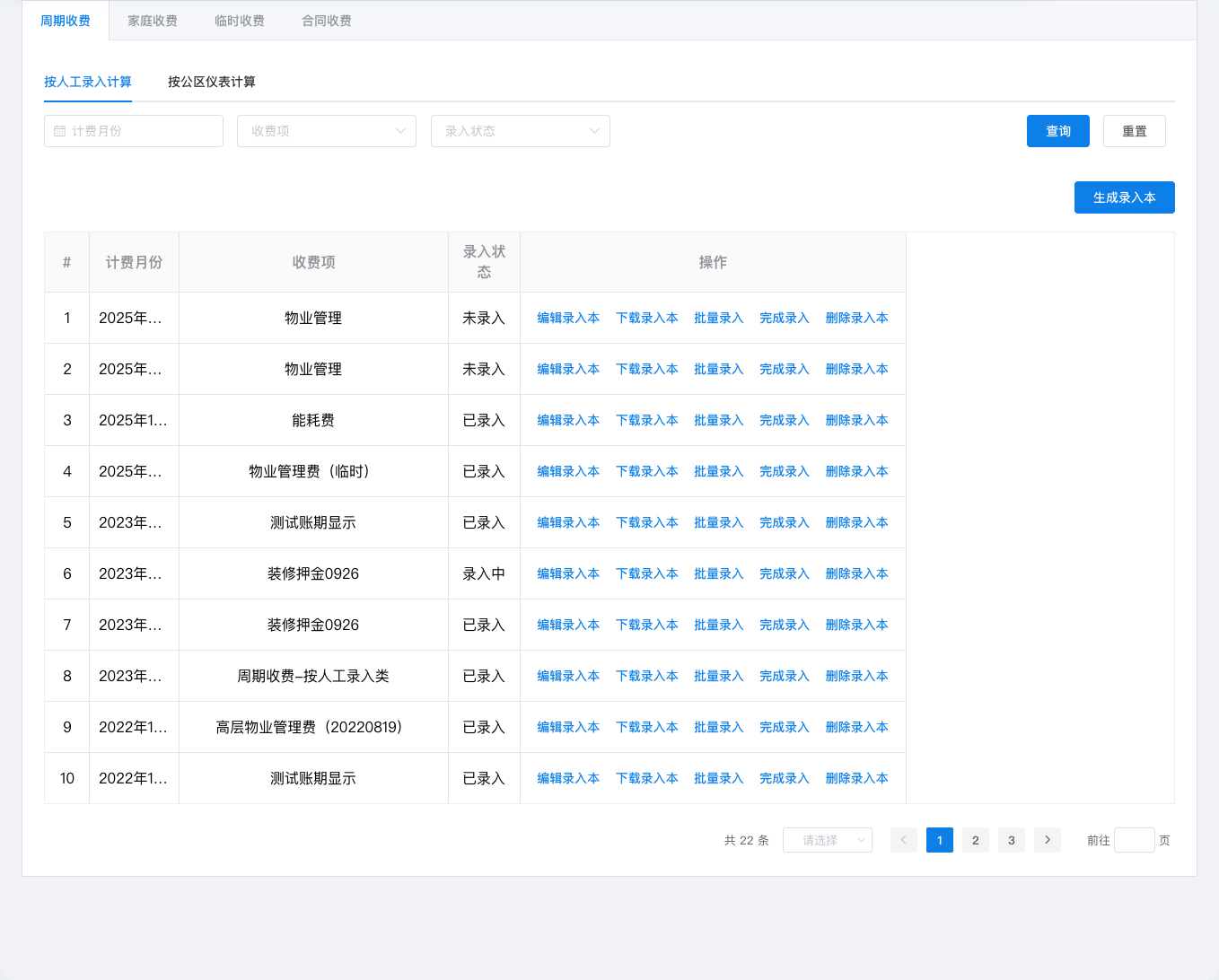The width and height of the screenshot is (1219, 980).
Task: Click the calendar icon in 计费月份 field
Action: pos(60,131)
